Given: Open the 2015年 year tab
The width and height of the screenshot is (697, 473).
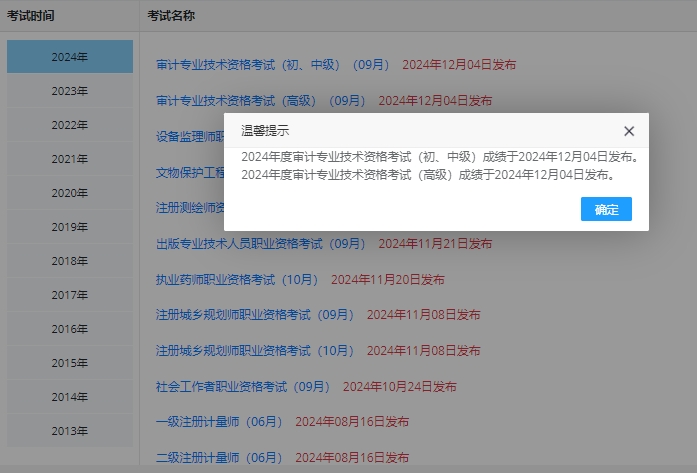Looking at the screenshot, I should point(70,363).
